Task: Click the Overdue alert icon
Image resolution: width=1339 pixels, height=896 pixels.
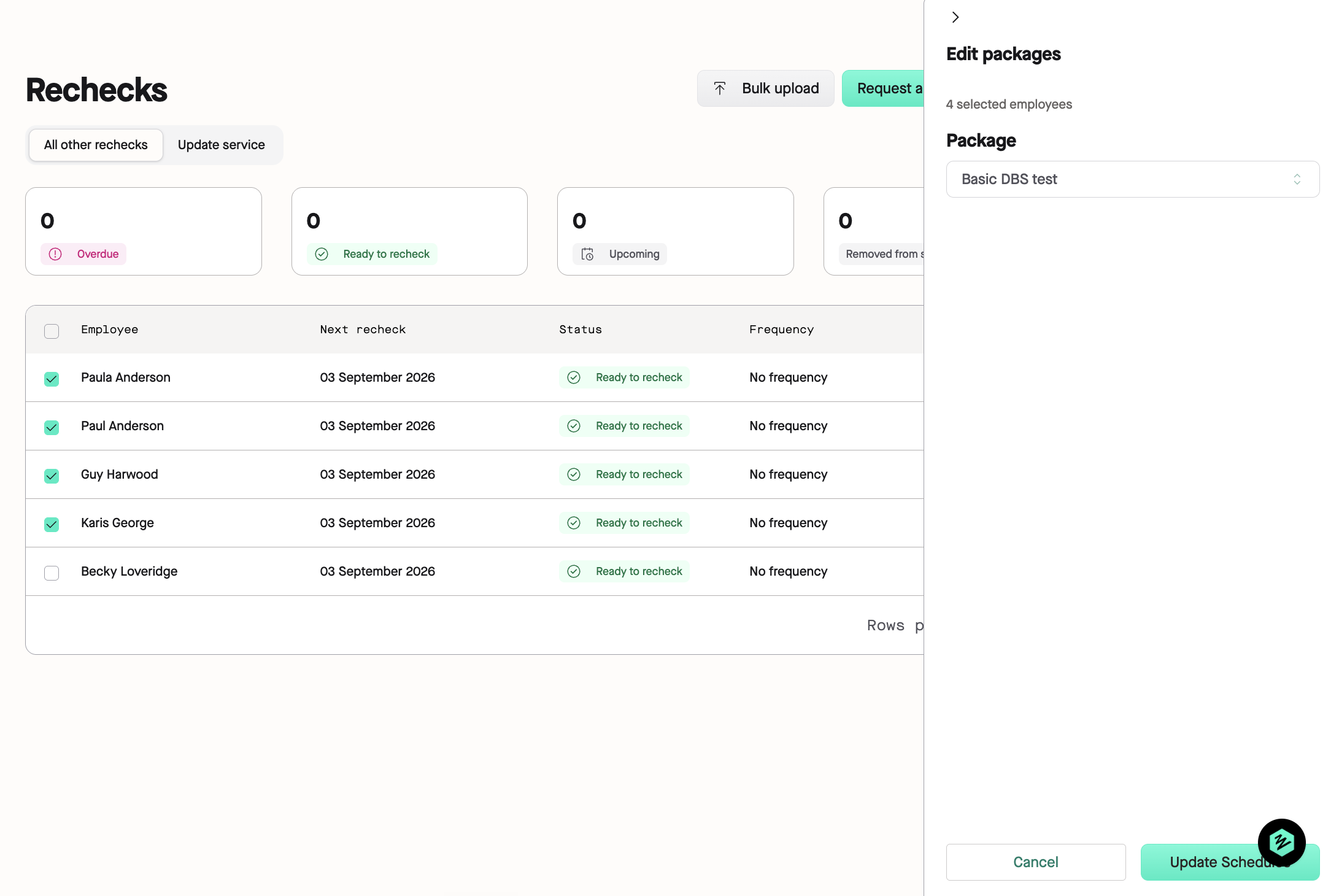Action: (x=55, y=254)
